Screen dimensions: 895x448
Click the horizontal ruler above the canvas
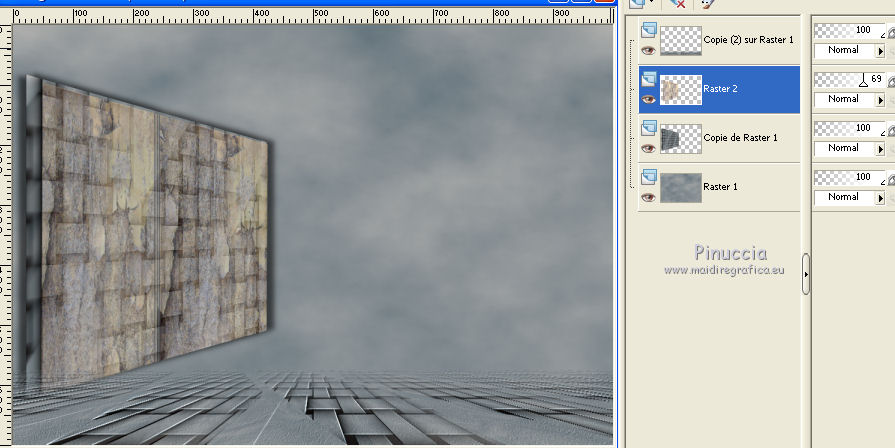point(313,15)
